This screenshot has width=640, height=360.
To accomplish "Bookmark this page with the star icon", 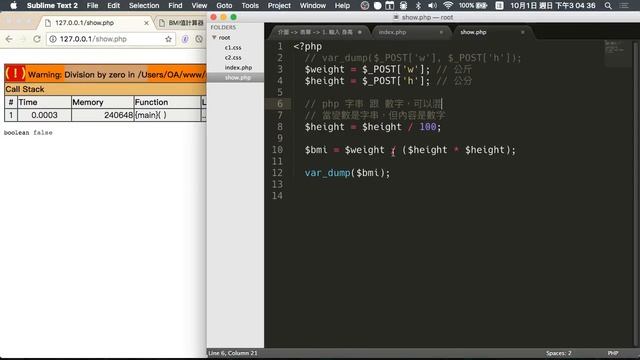I will tap(169, 39).
